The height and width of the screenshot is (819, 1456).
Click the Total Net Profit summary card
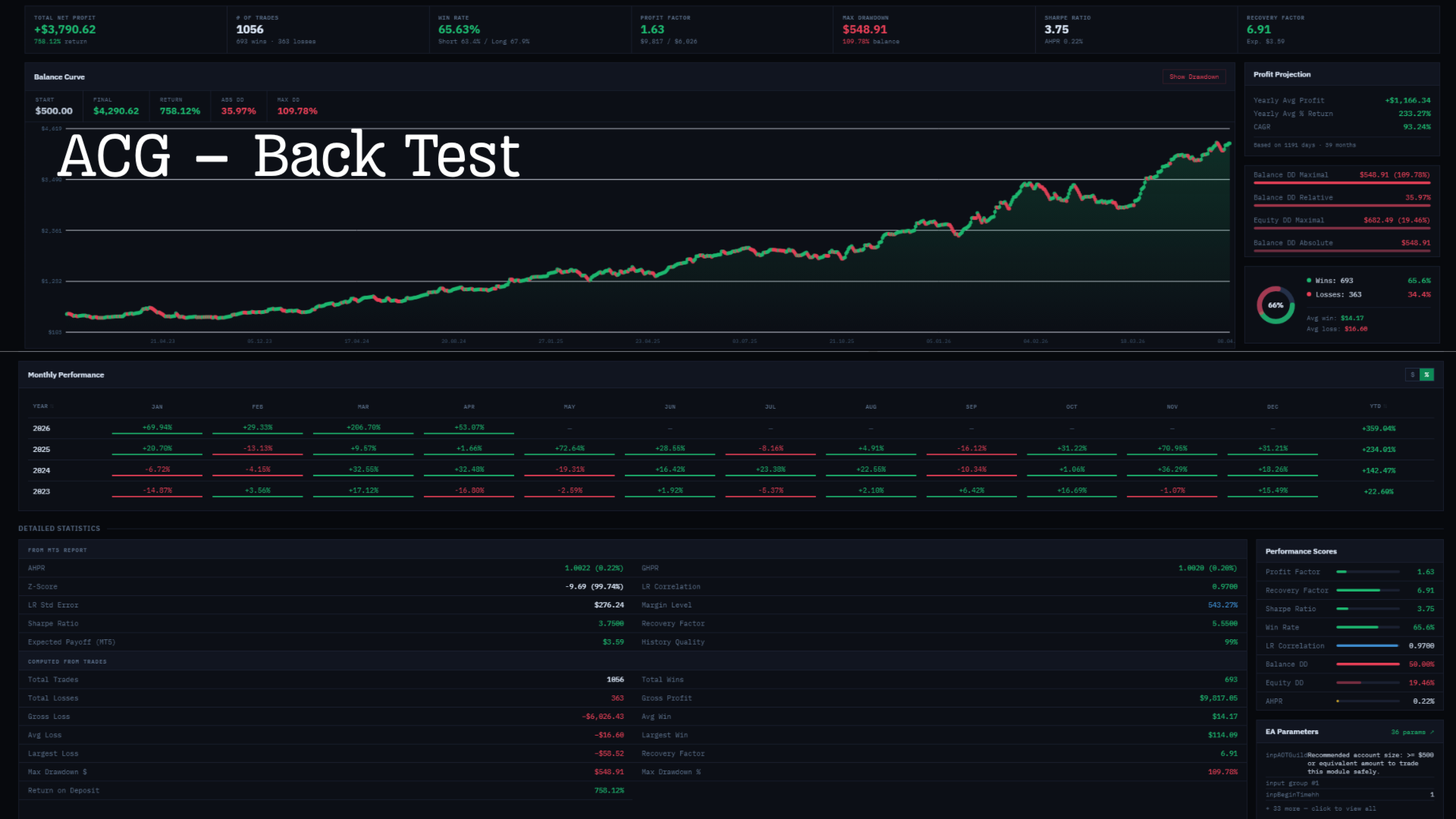tap(126, 30)
